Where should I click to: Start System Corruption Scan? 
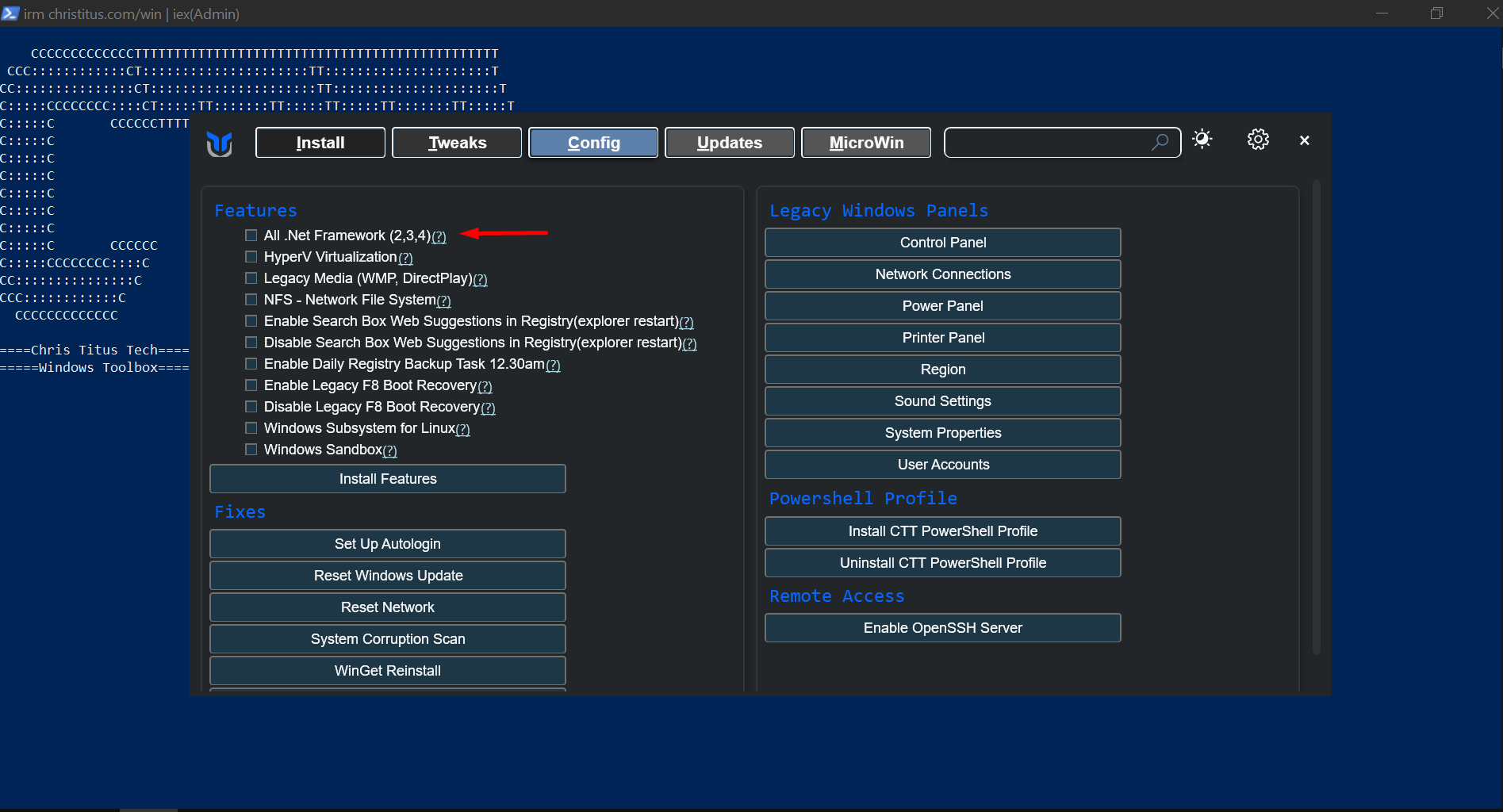(388, 639)
